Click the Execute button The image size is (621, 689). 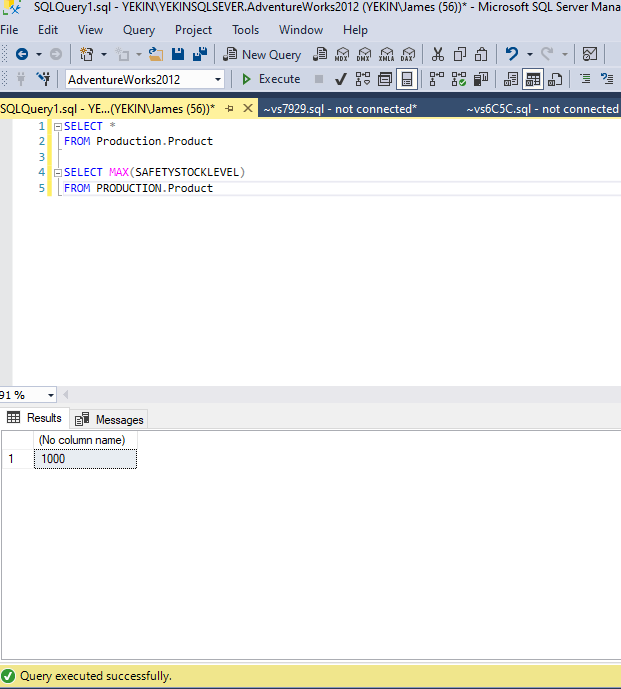pyautogui.click(x=271, y=79)
